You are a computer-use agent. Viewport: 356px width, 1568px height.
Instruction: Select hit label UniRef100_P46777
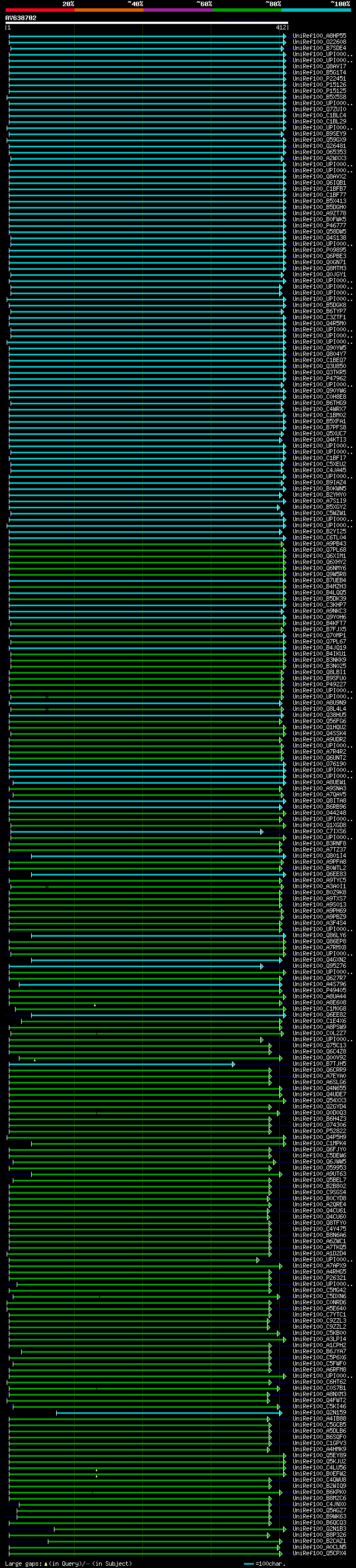(x=319, y=226)
